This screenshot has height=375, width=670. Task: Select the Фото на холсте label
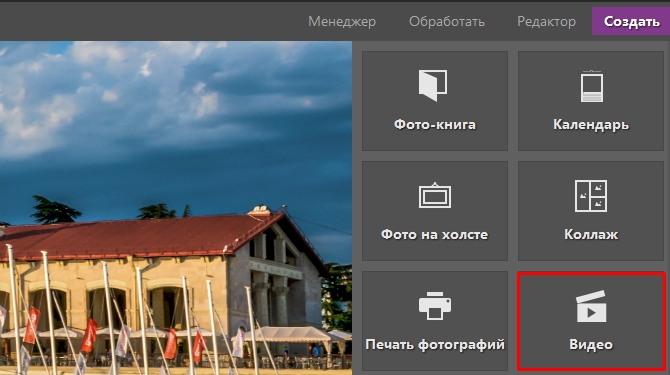tap(435, 234)
